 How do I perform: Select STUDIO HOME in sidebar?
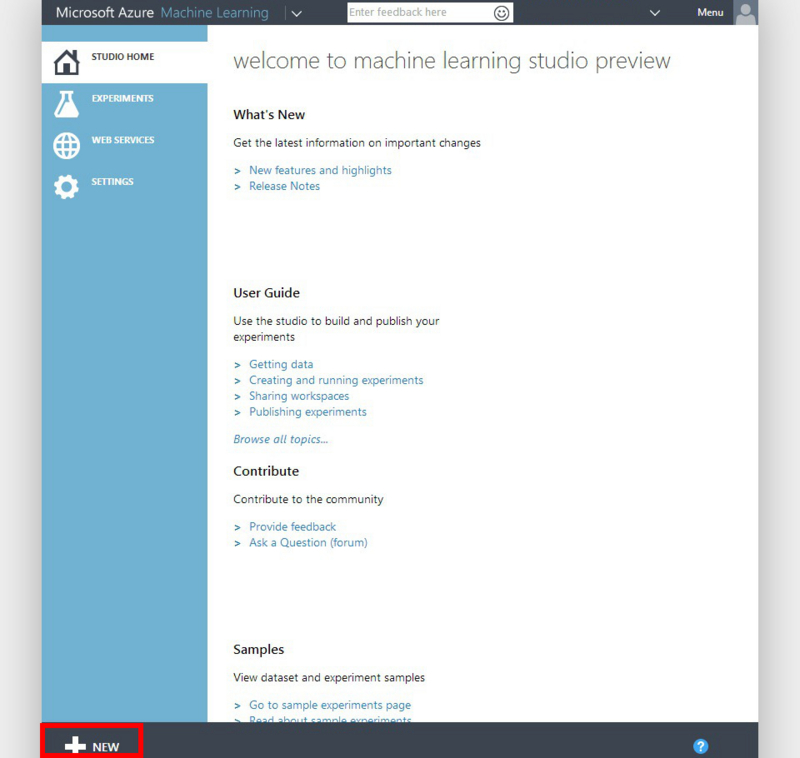(122, 57)
